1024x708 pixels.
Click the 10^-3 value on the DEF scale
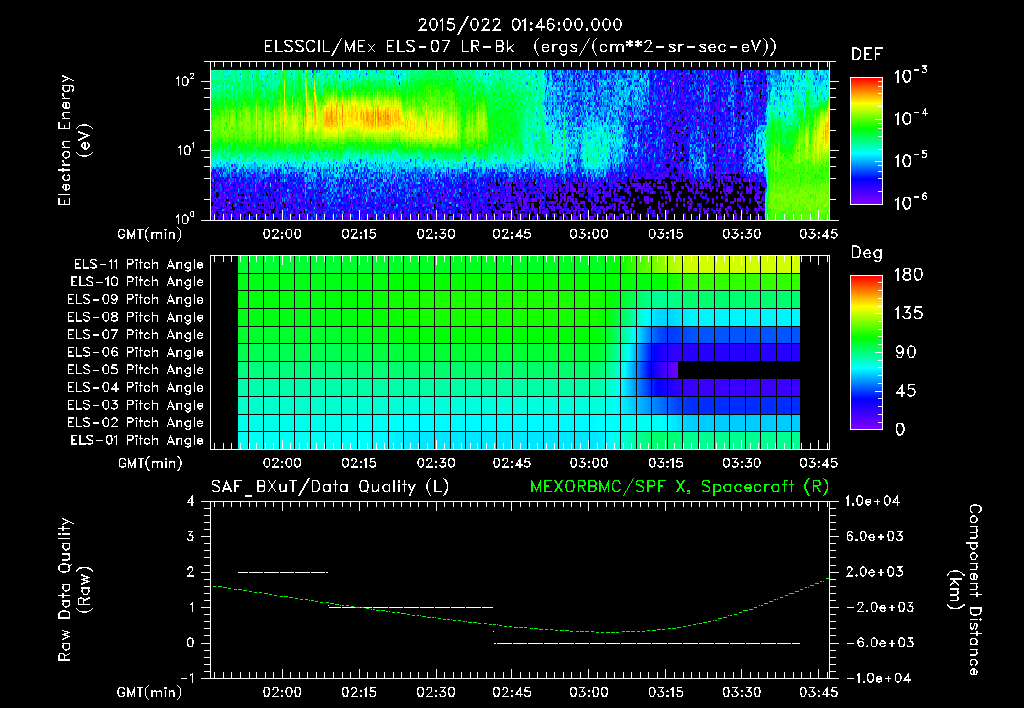[910, 76]
